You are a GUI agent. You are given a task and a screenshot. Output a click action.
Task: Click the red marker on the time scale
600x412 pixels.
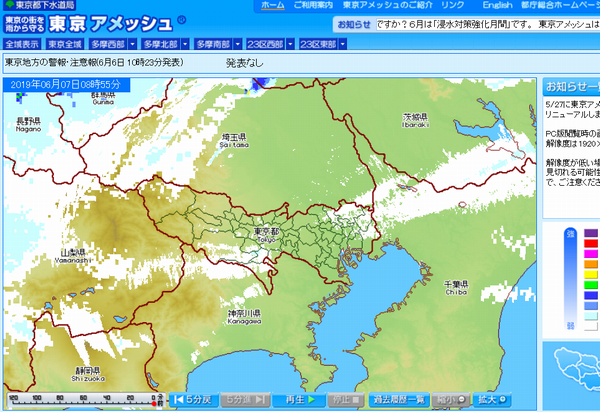(154, 404)
